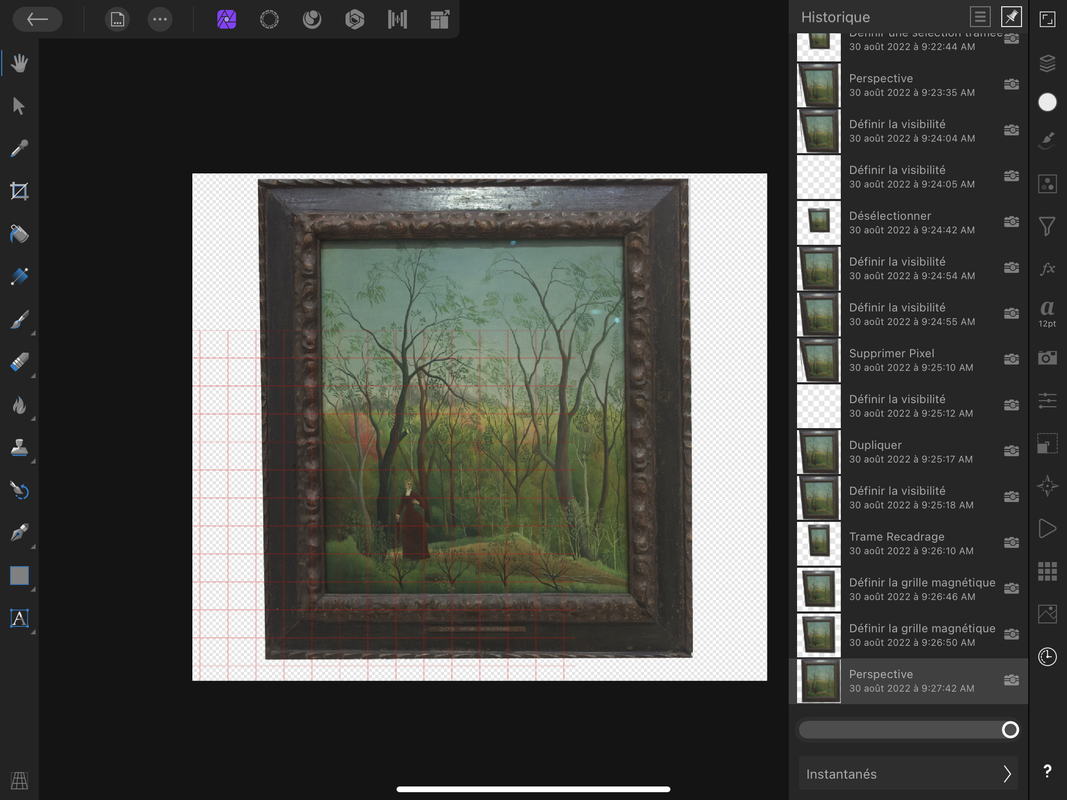
Task: Select the View hand tool
Action: pyautogui.click(x=19, y=63)
